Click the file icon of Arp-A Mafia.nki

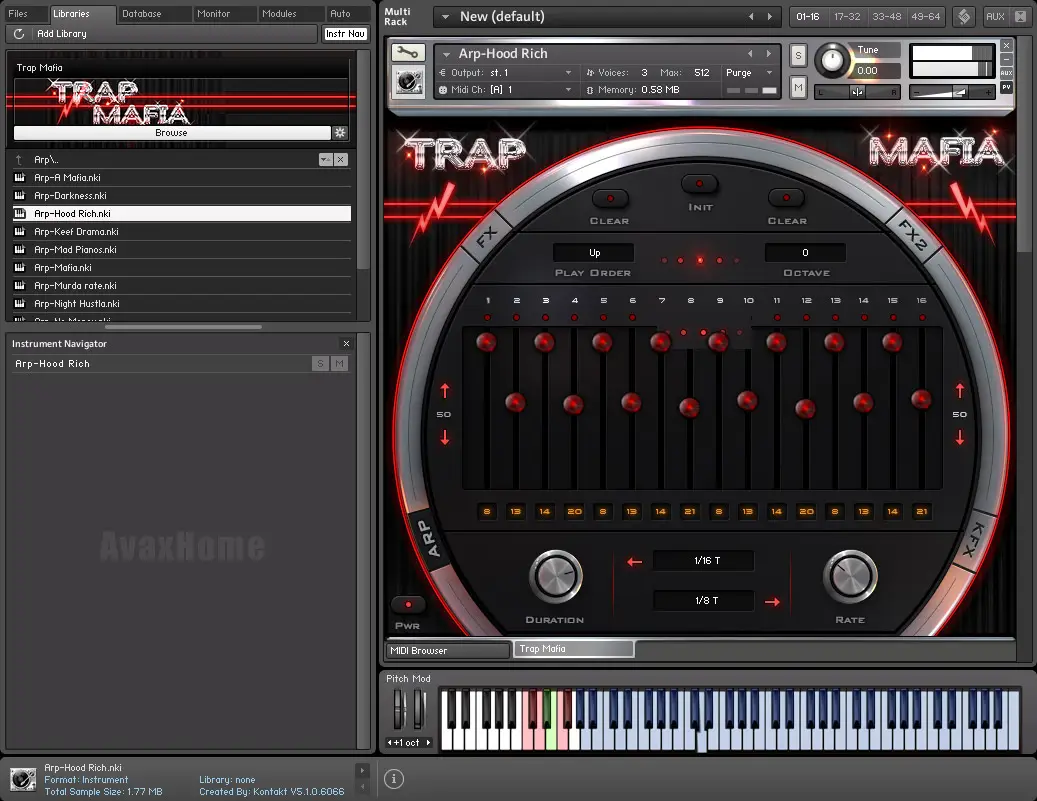[x=20, y=177]
